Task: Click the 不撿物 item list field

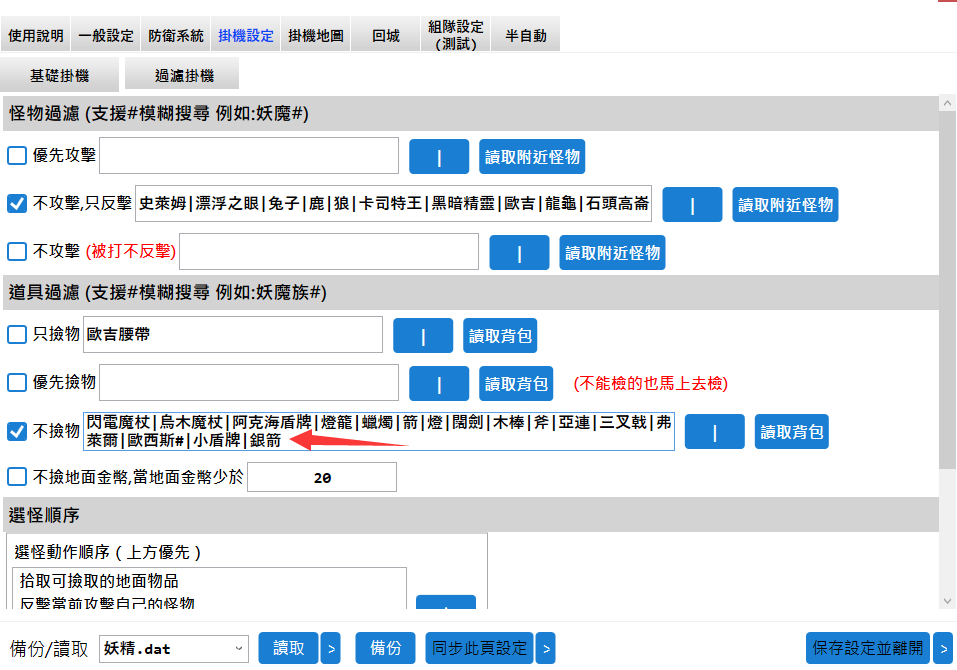Action: point(379,431)
